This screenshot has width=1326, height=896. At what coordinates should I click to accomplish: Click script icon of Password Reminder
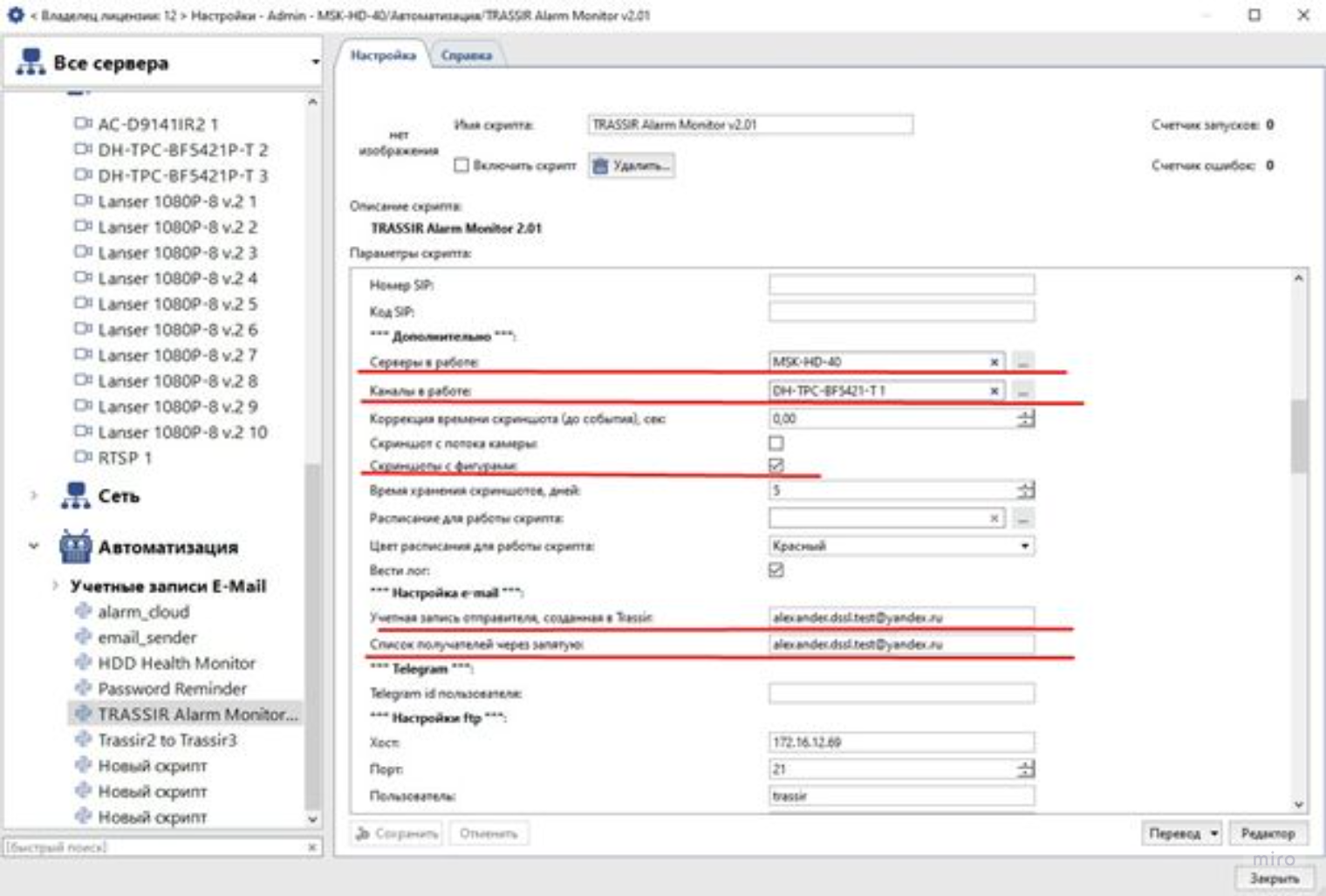pyautogui.click(x=83, y=687)
